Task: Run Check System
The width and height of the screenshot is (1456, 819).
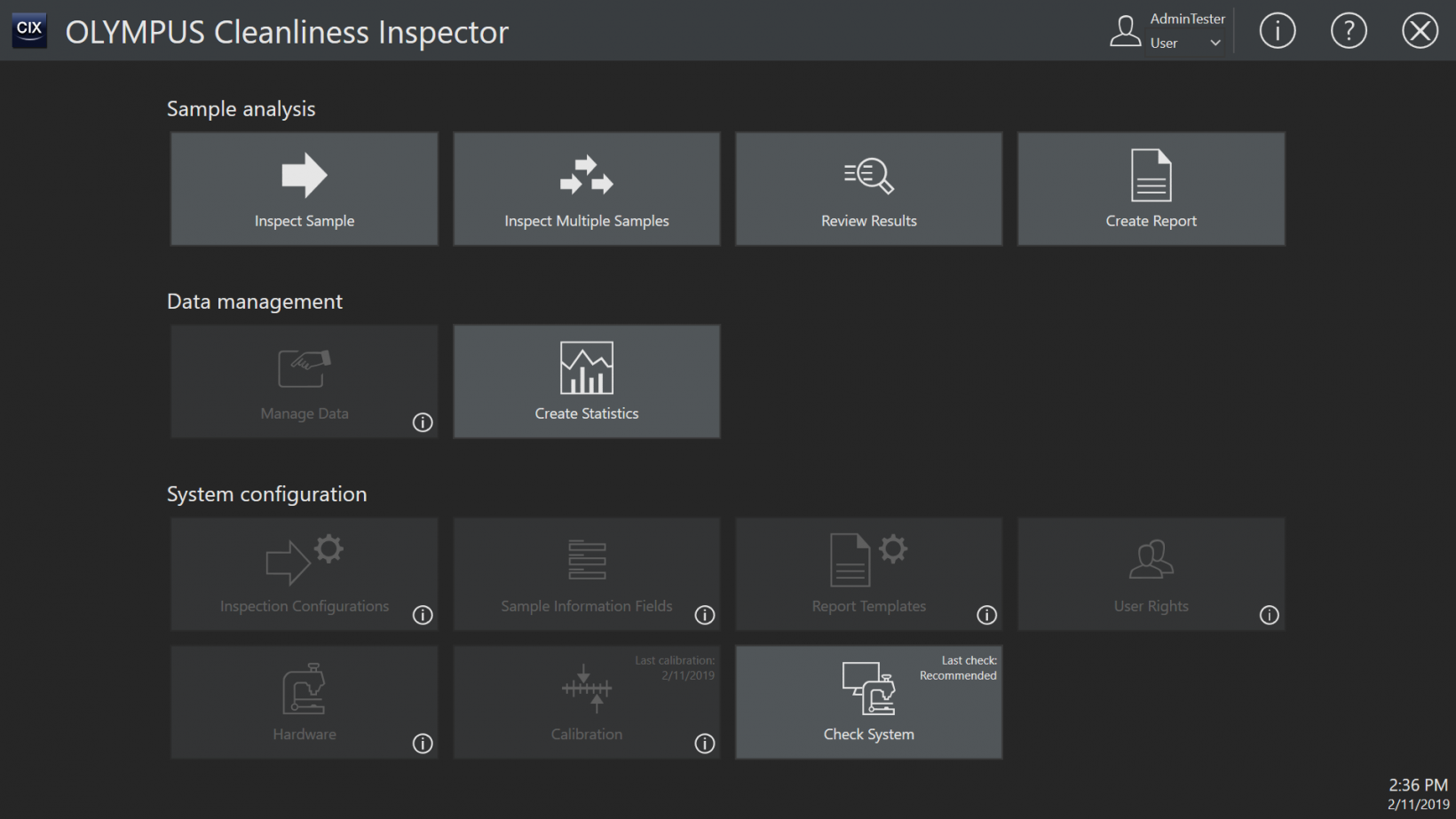Action: coord(868,702)
